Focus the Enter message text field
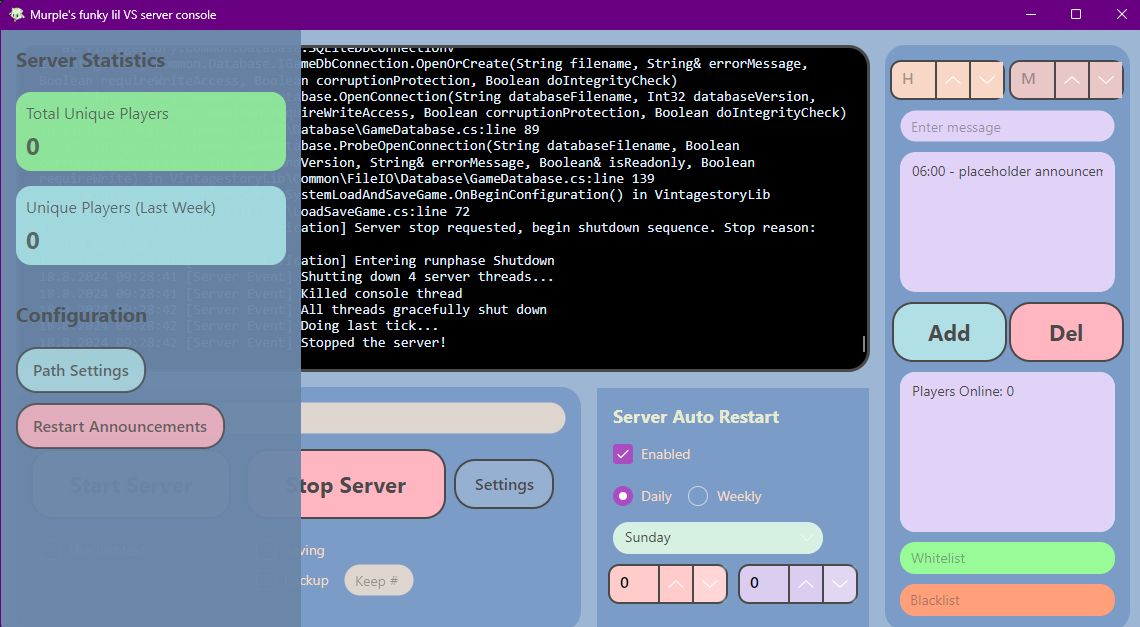 tap(1007, 127)
